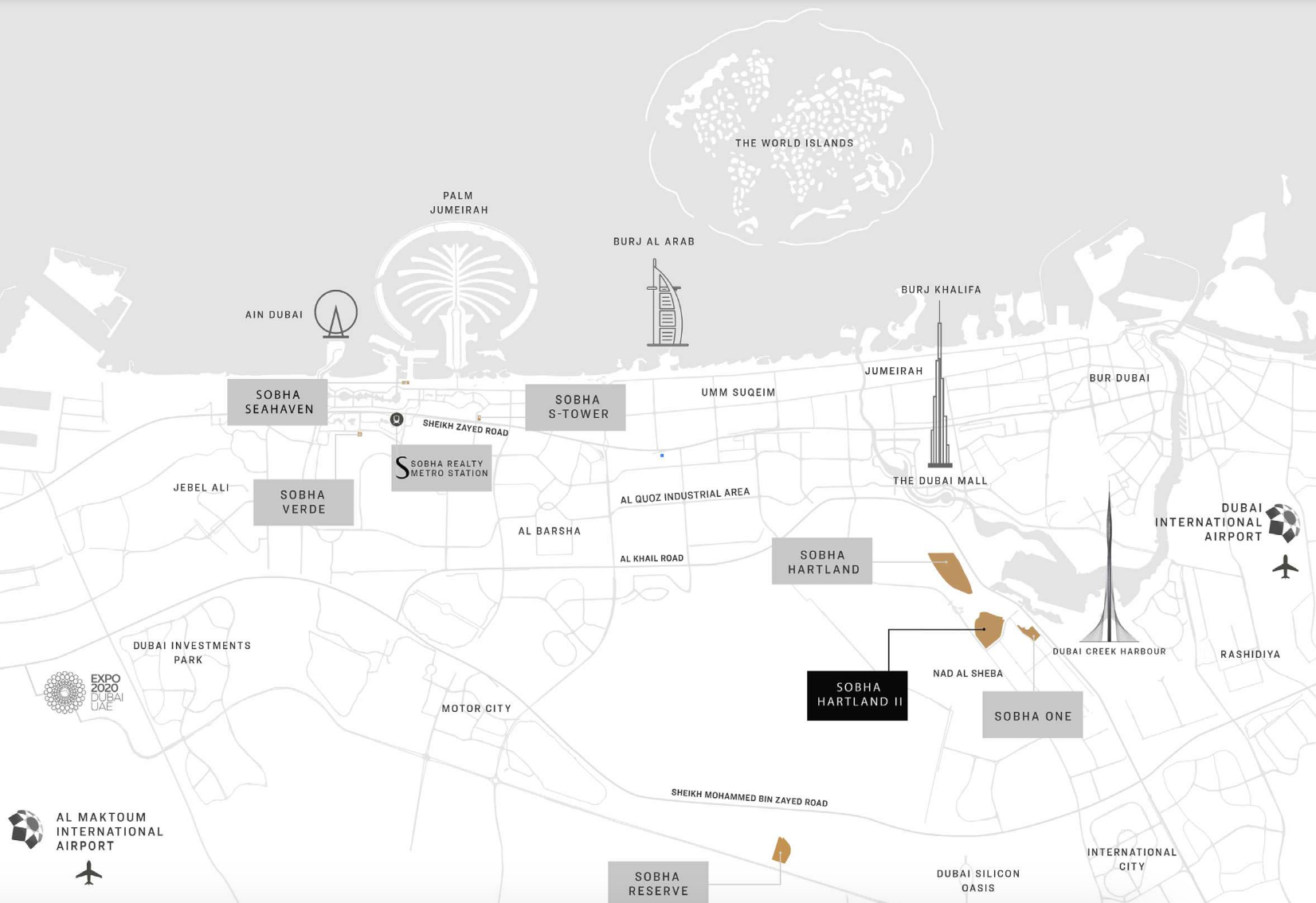1316x903 pixels.
Task: Select the Al Maktoum airport airplane icon
Action: [89, 873]
